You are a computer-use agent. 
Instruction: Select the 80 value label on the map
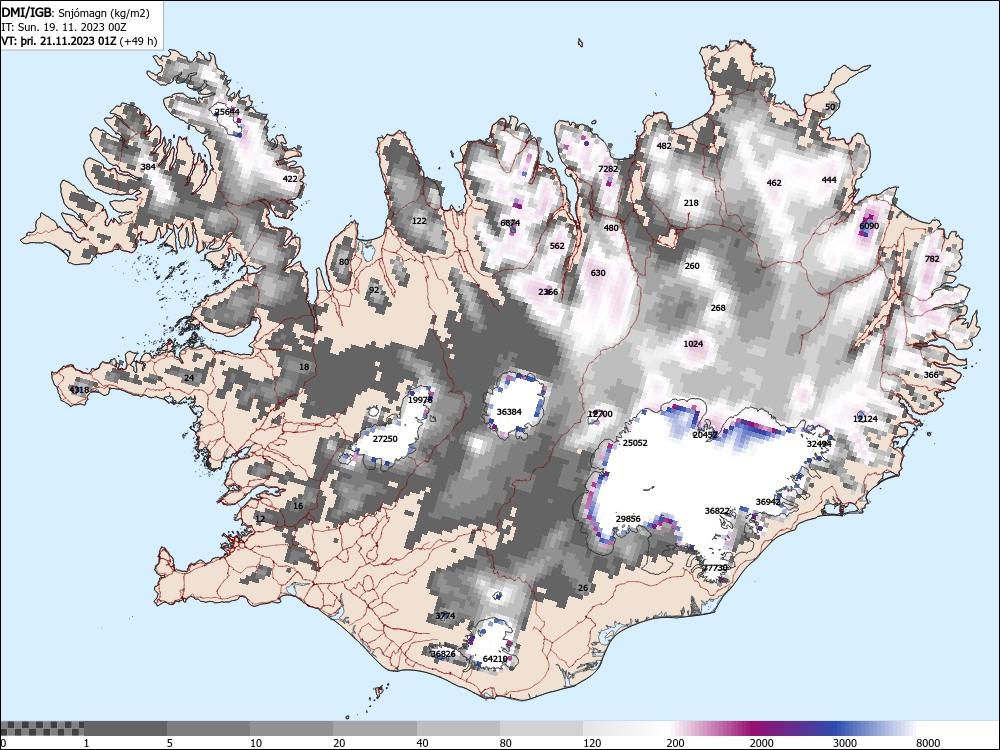click(x=344, y=261)
